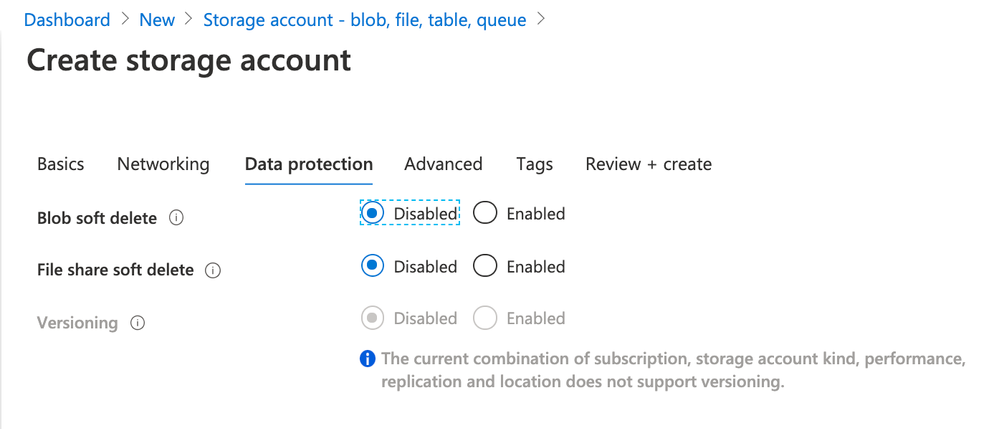Go to the Advanced tab
This screenshot has height=429, width=999.
pyautogui.click(x=443, y=164)
